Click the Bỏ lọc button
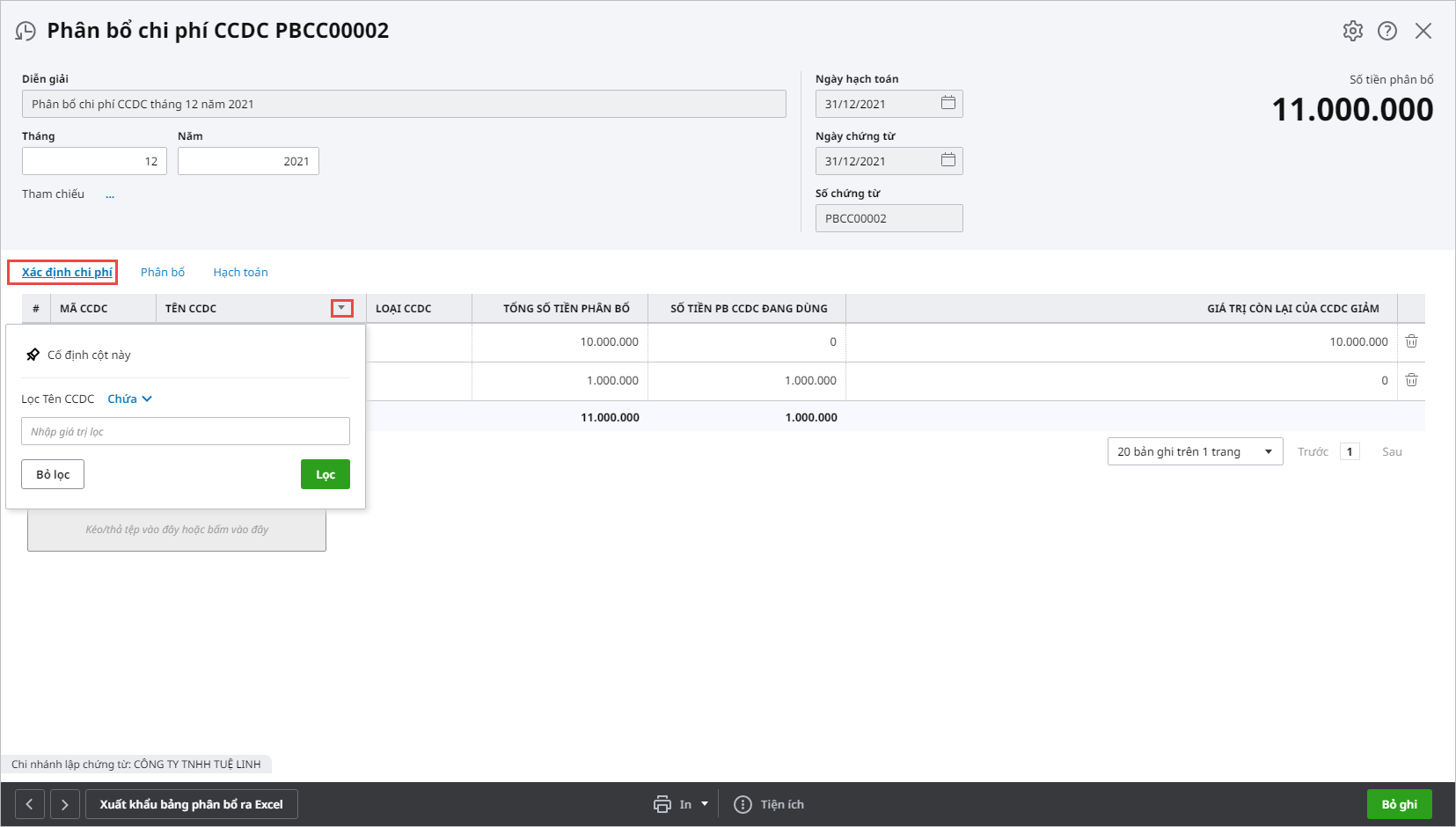This screenshot has width=1456, height=827. 53,474
